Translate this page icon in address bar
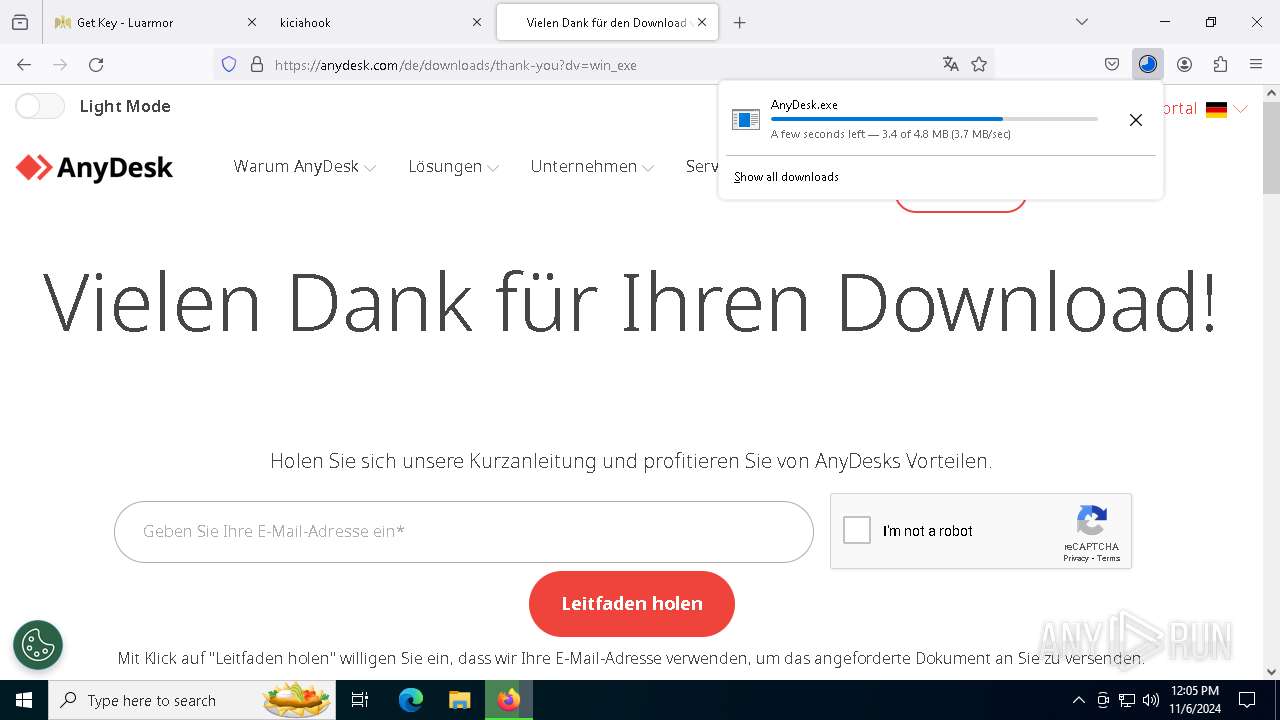 click(950, 64)
